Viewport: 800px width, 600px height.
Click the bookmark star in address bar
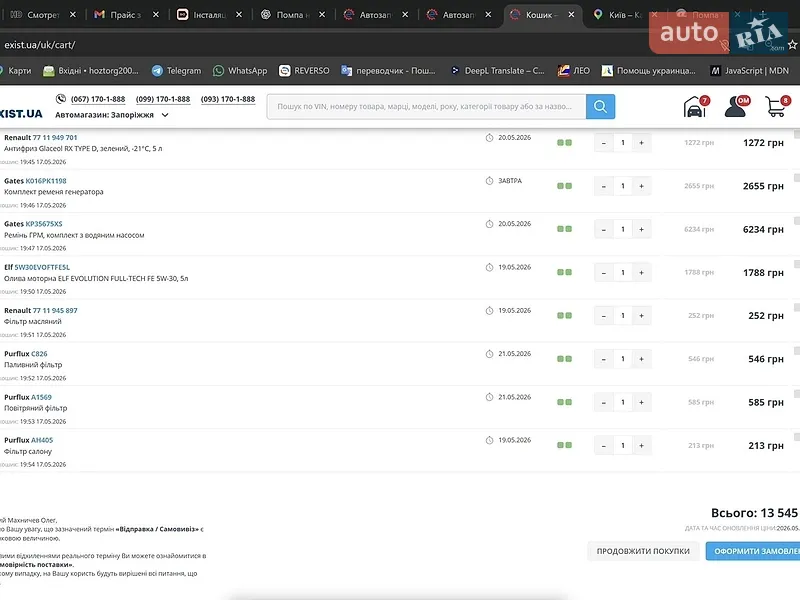coord(792,45)
